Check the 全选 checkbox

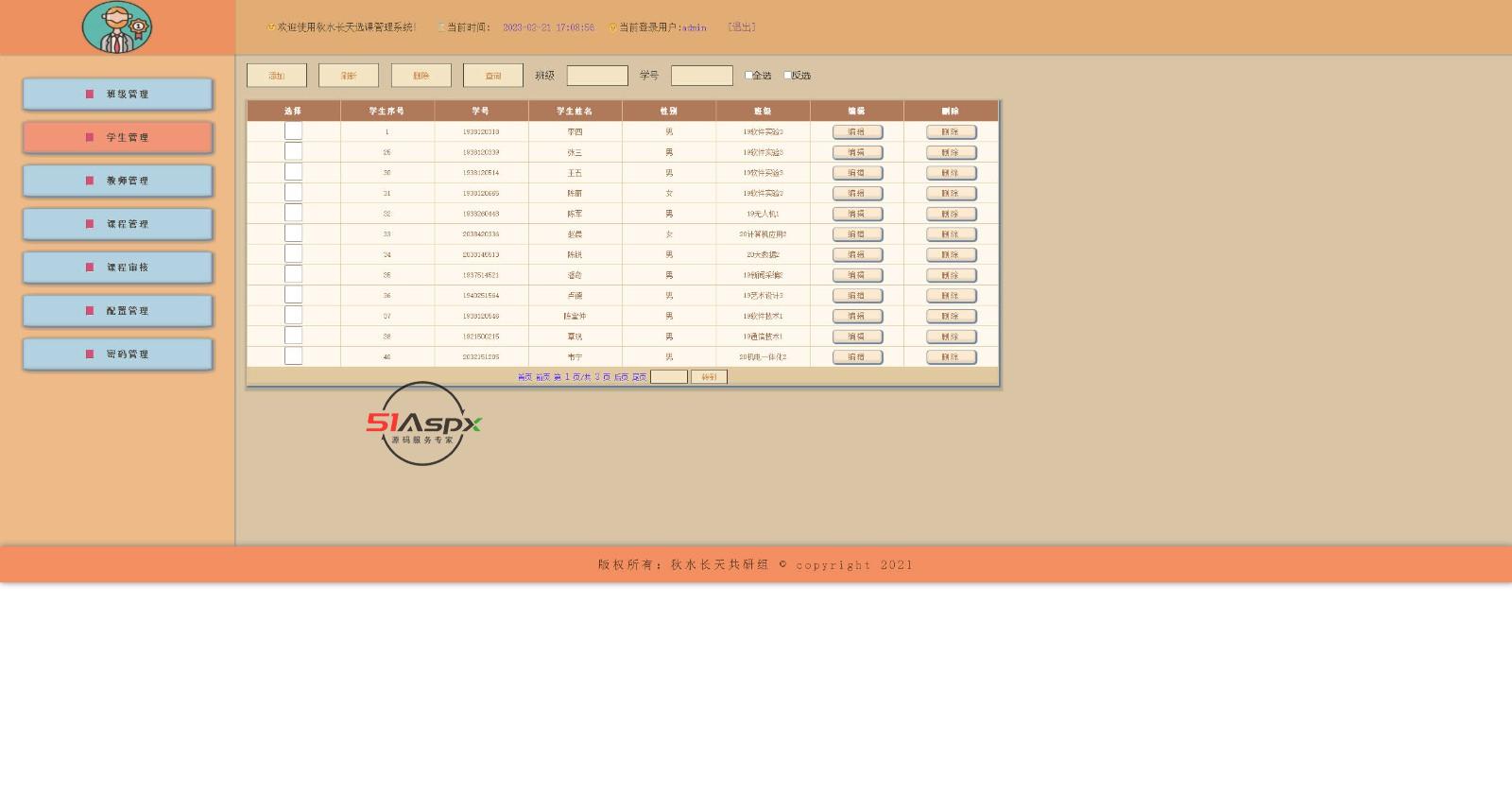point(748,76)
